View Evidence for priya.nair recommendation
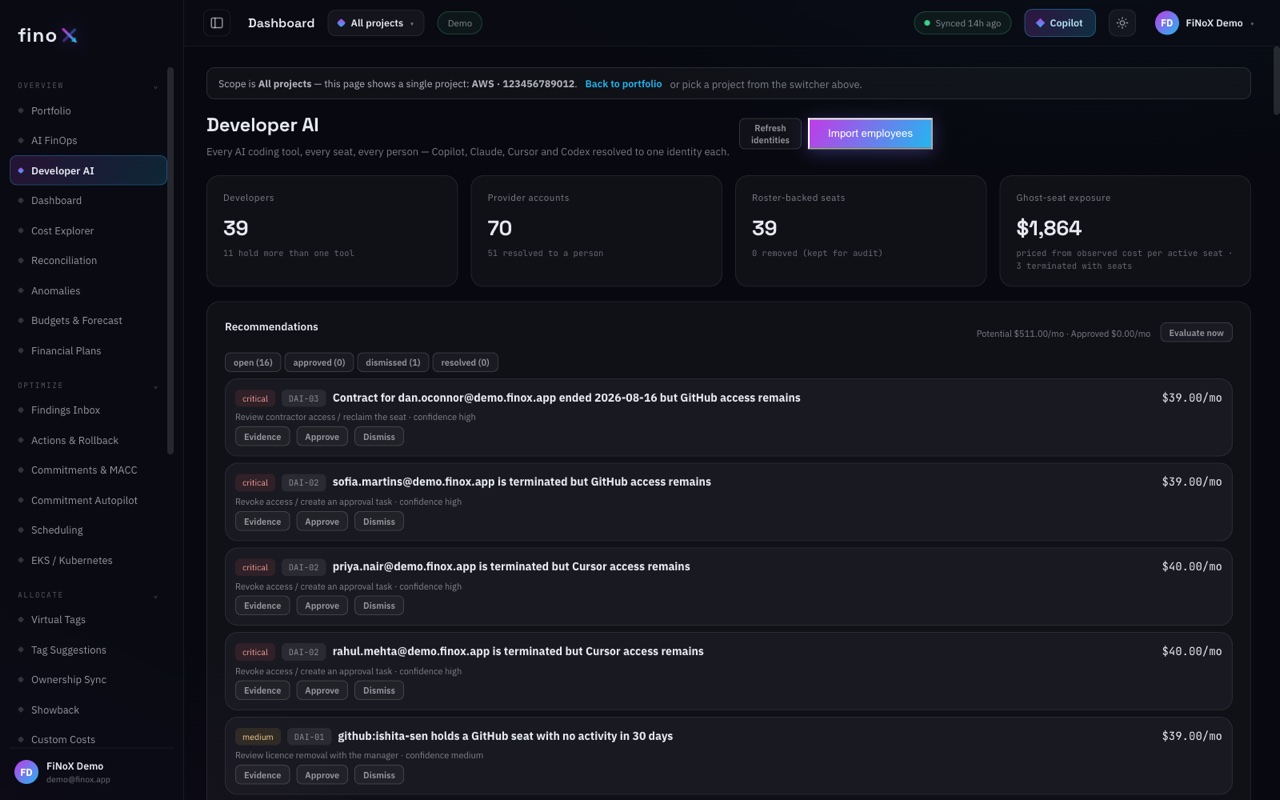The image size is (1280, 800). tap(262, 606)
